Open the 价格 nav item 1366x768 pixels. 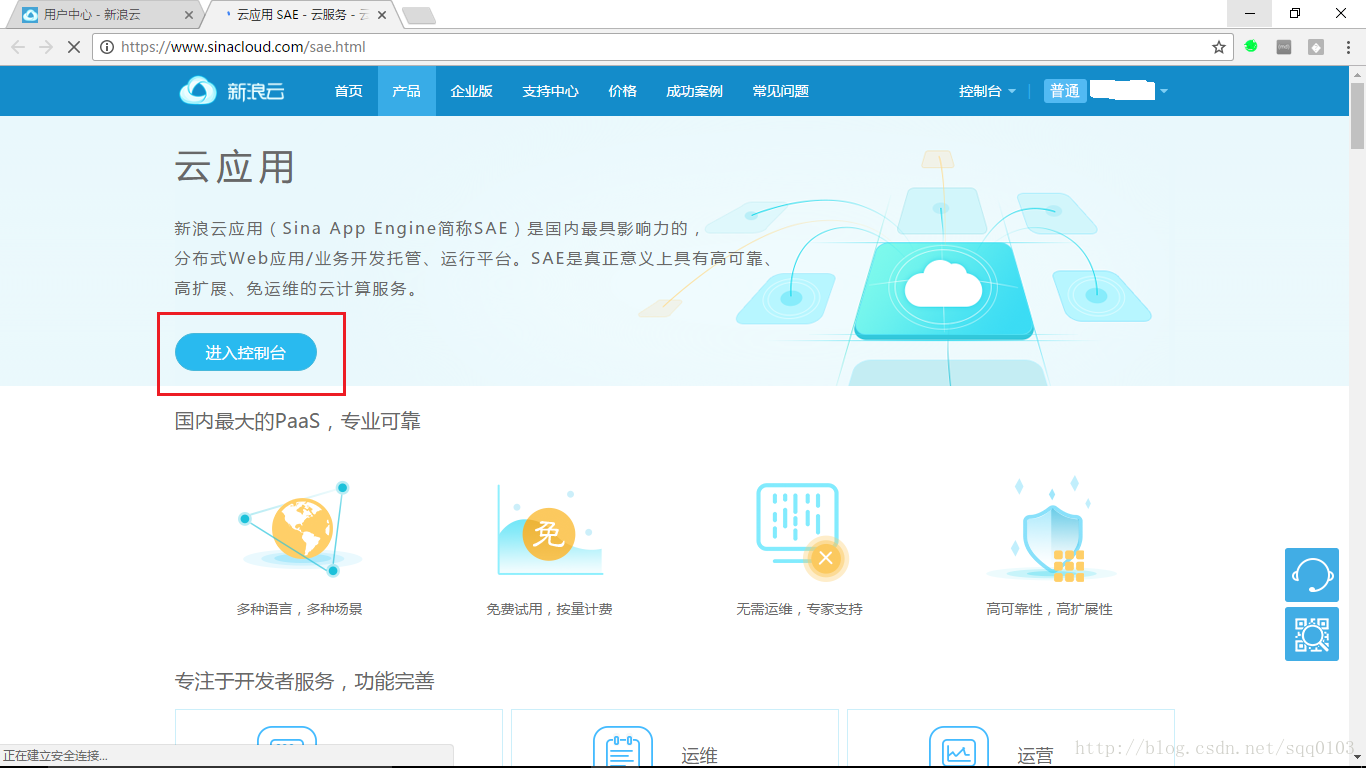tap(622, 91)
